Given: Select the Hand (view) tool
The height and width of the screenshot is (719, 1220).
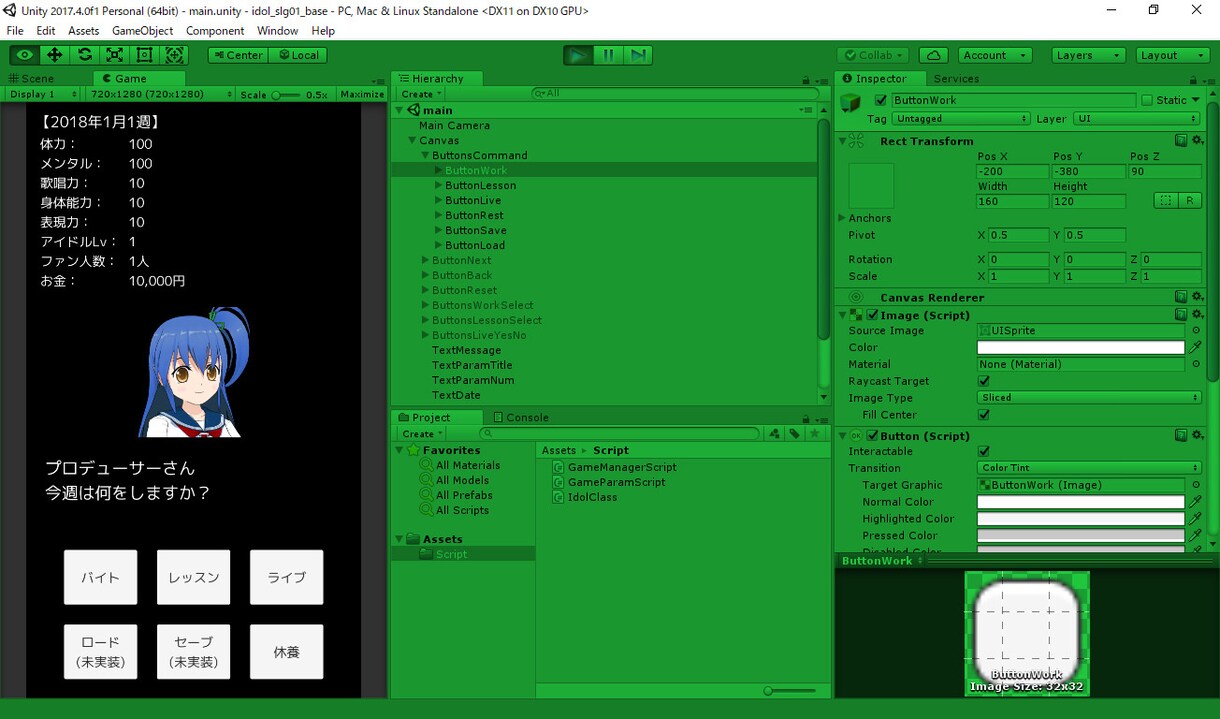Looking at the screenshot, I should pyautogui.click(x=25, y=55).
